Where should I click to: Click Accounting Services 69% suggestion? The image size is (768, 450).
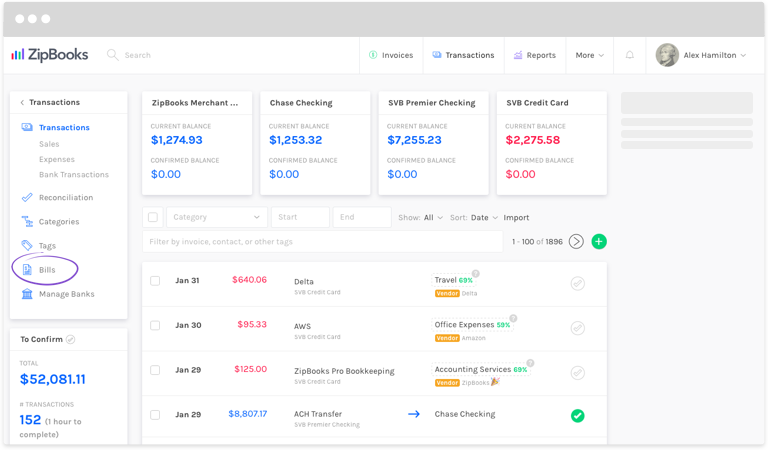[481, 369]
